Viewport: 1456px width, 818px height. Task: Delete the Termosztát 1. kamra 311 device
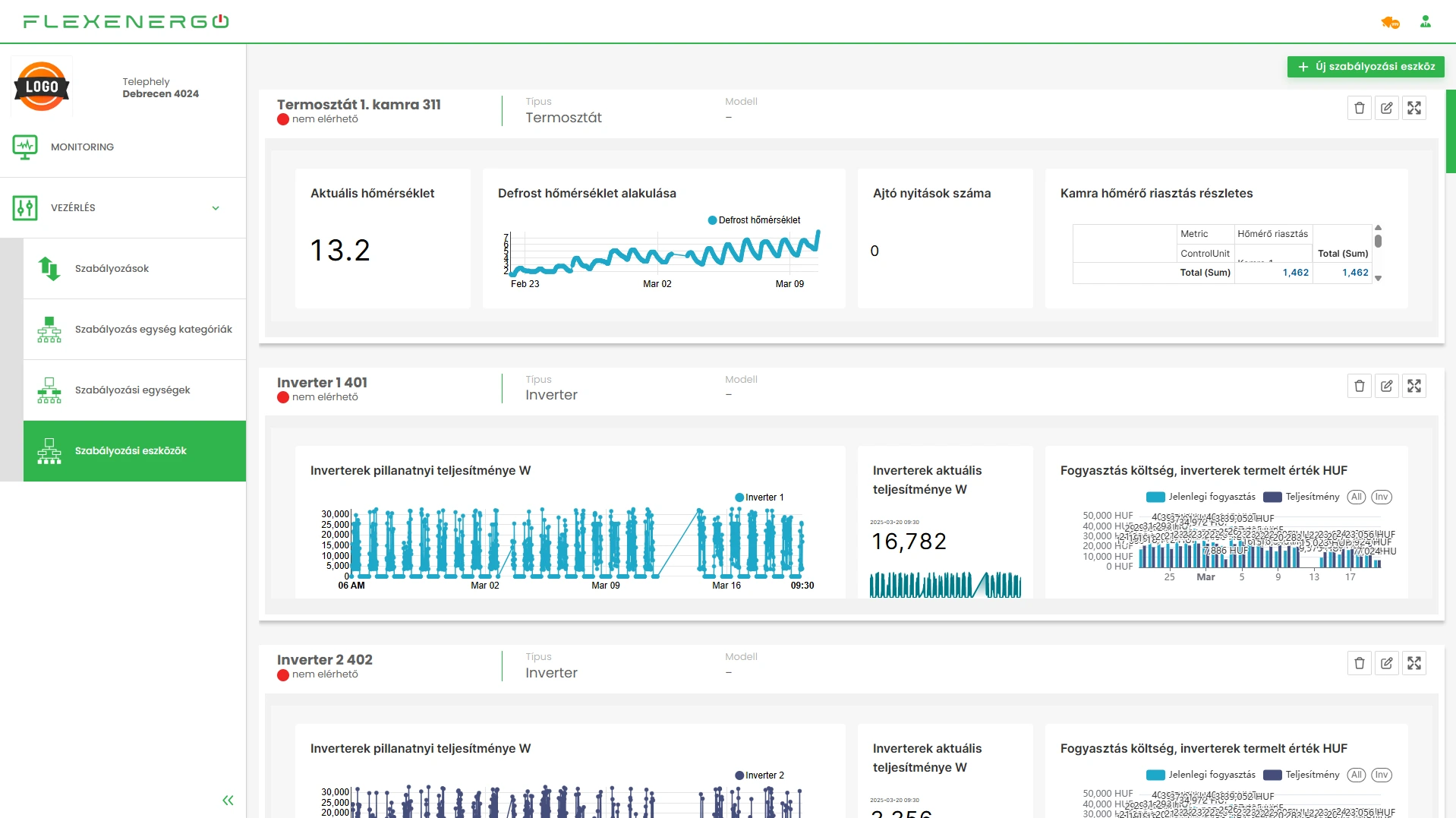[1359, 108]
